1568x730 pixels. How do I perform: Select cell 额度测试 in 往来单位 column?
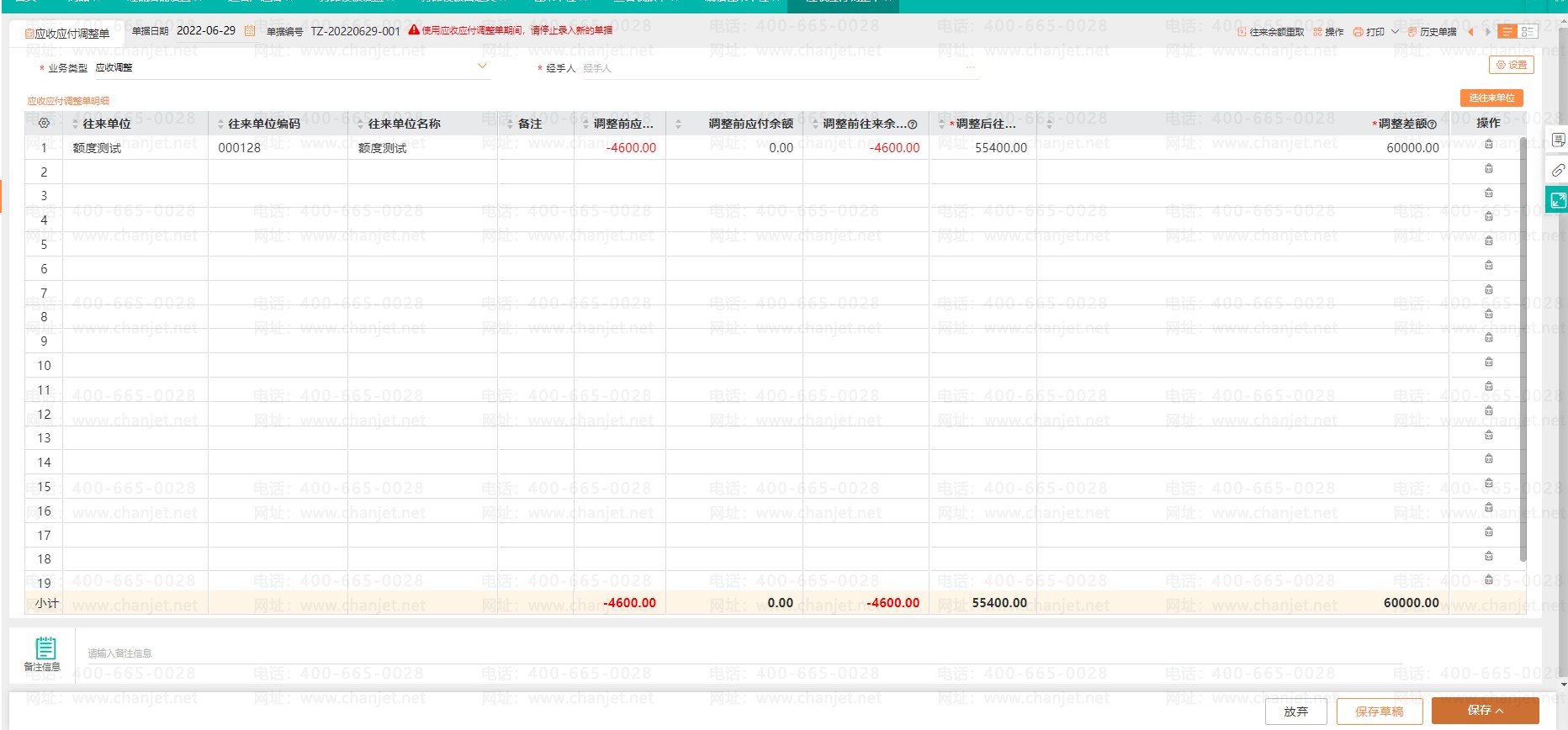coord(135,148)
